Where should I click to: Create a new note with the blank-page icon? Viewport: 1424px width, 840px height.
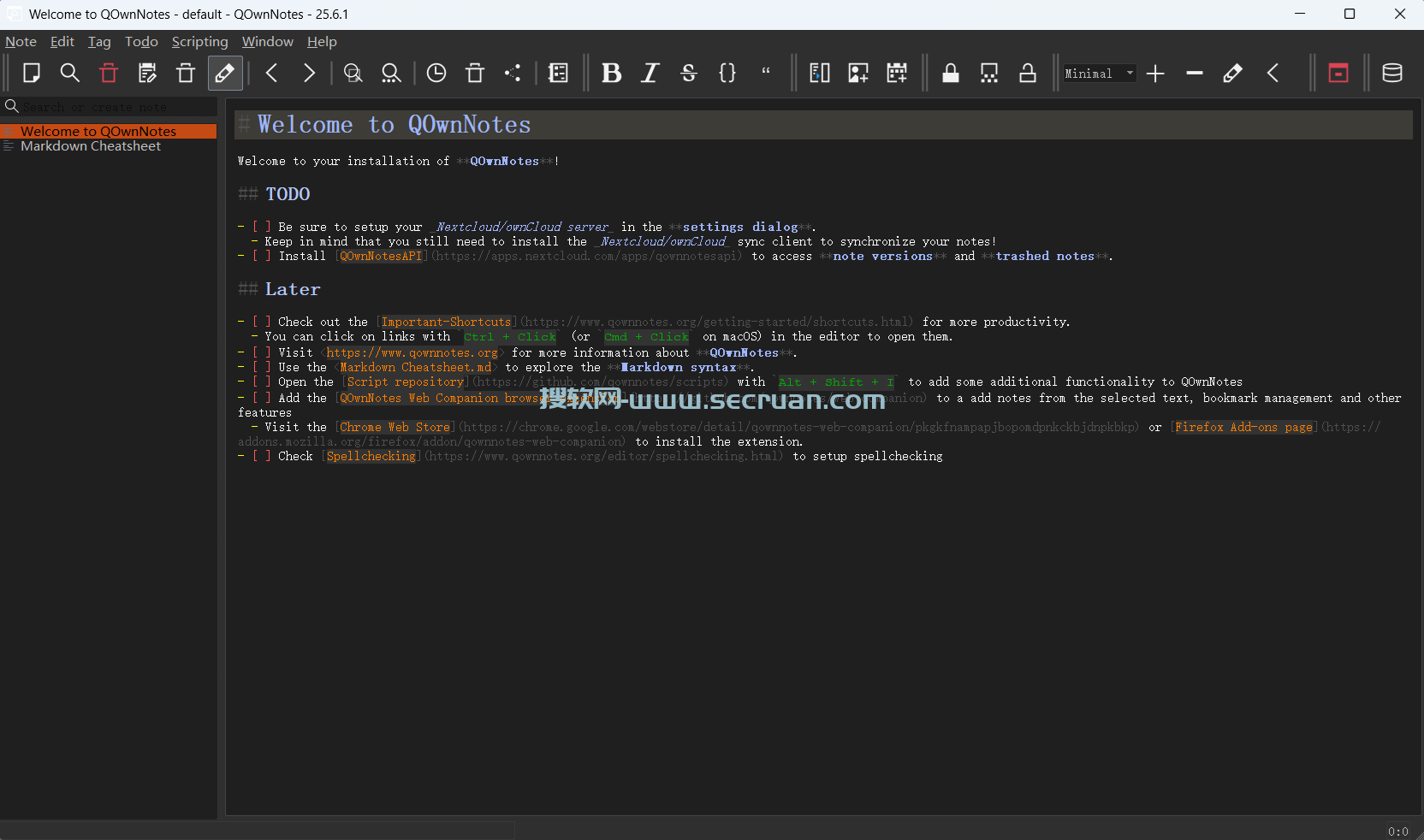tap(32, 74)
